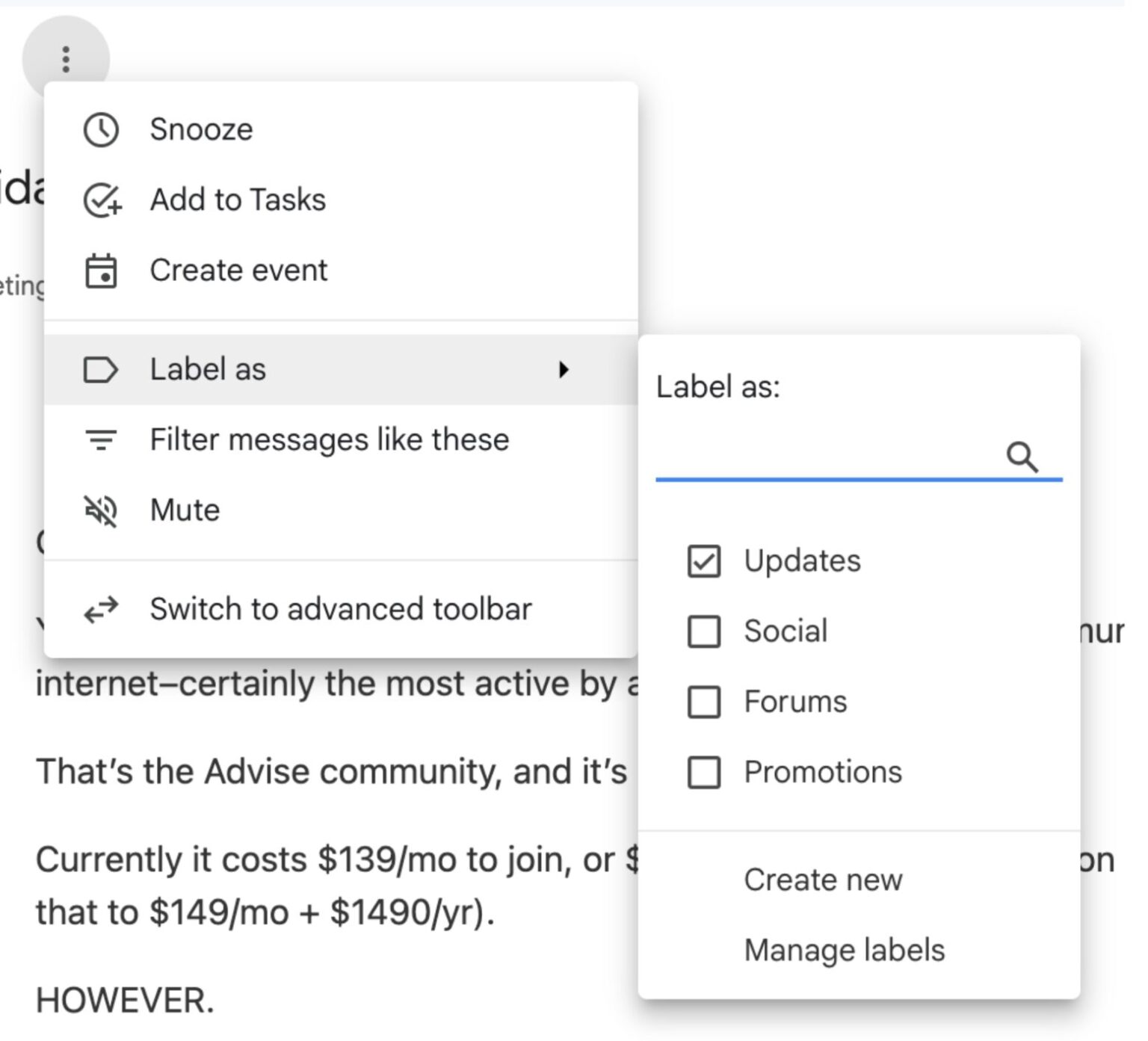Image resolution: width=1148 pixels, height=1041 pixels.
Task: Select Switch to advanced toolbar
Action: click(x=341, y=608)
